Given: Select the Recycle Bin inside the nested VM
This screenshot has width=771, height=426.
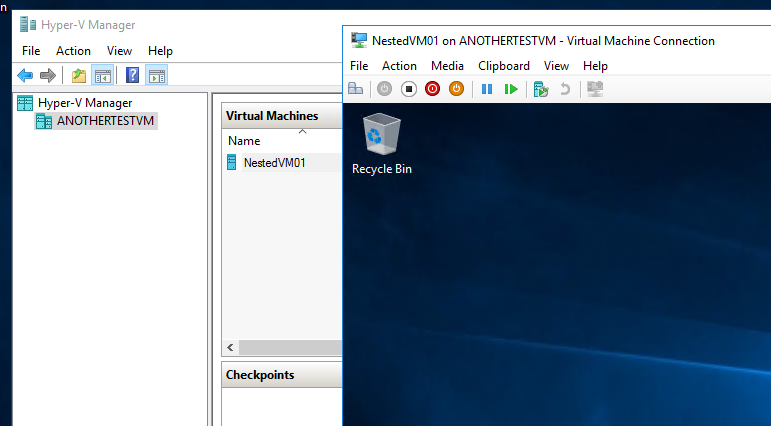Looking at the screenshot, I should 382,144.
